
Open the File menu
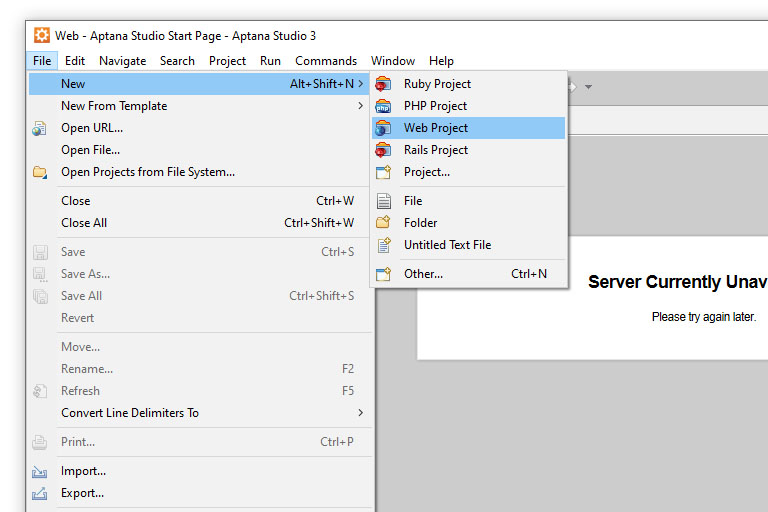coord(42,61)
